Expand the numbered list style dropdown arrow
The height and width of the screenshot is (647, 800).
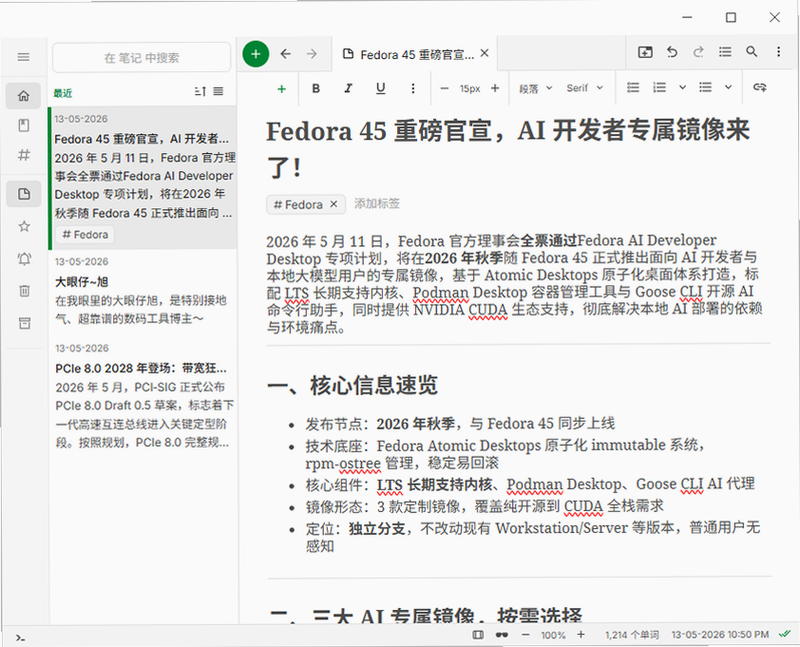pyautogui.click(x=682, y=88)
